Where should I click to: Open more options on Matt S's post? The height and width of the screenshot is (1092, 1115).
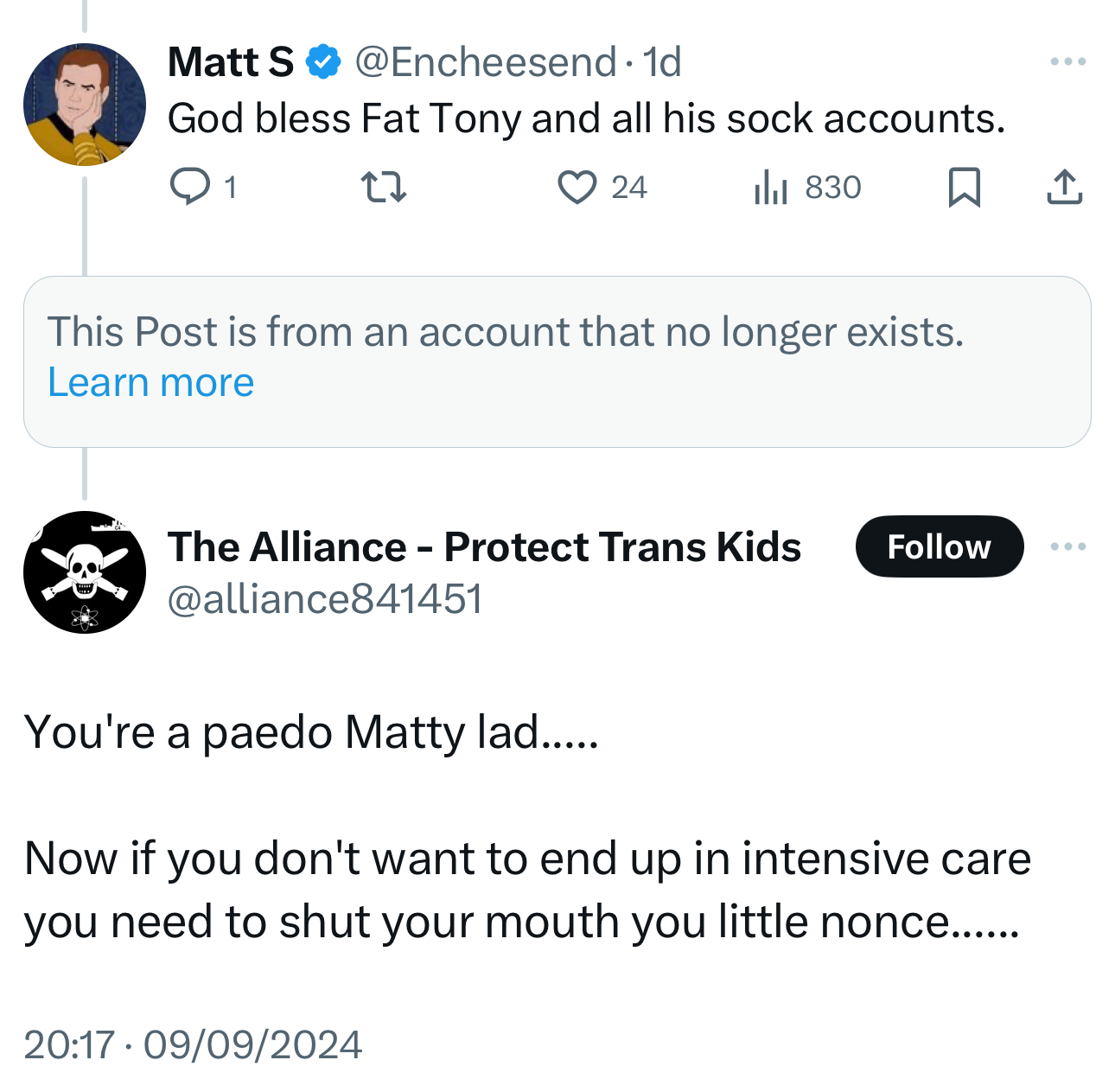tap(1067, 61)
